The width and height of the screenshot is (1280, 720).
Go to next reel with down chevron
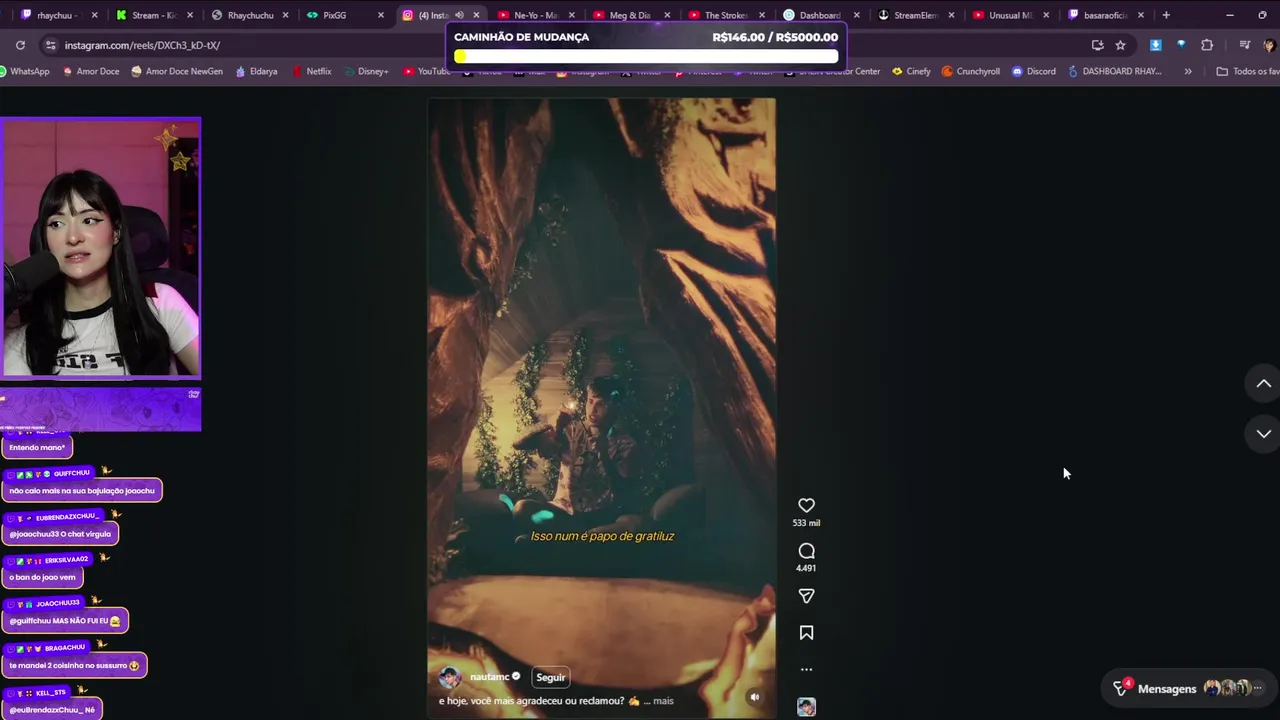pos(1263,434)
